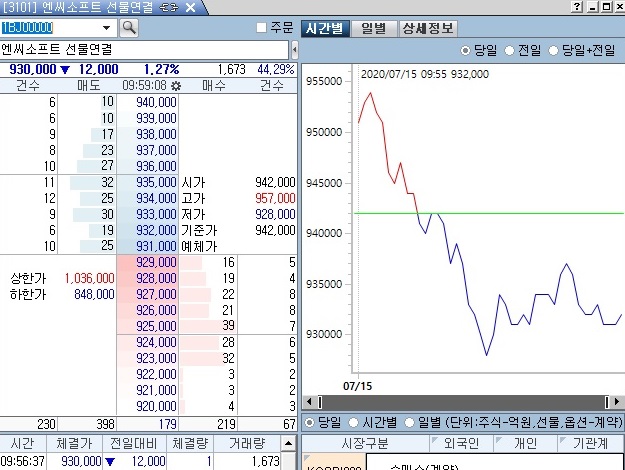Click filter marker on 외국인 column header
Screen dimensions: 625x470
432,440
